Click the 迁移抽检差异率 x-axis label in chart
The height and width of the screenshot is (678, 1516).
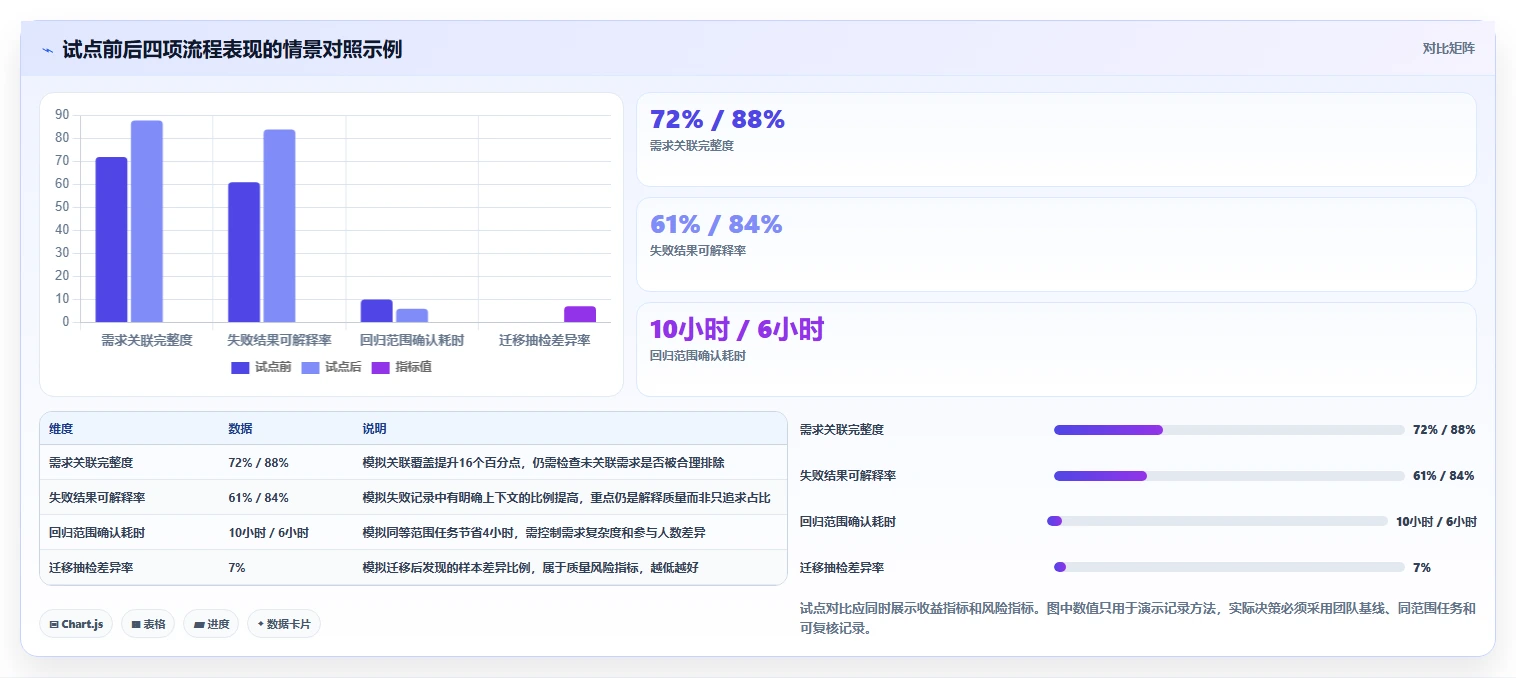544,340
